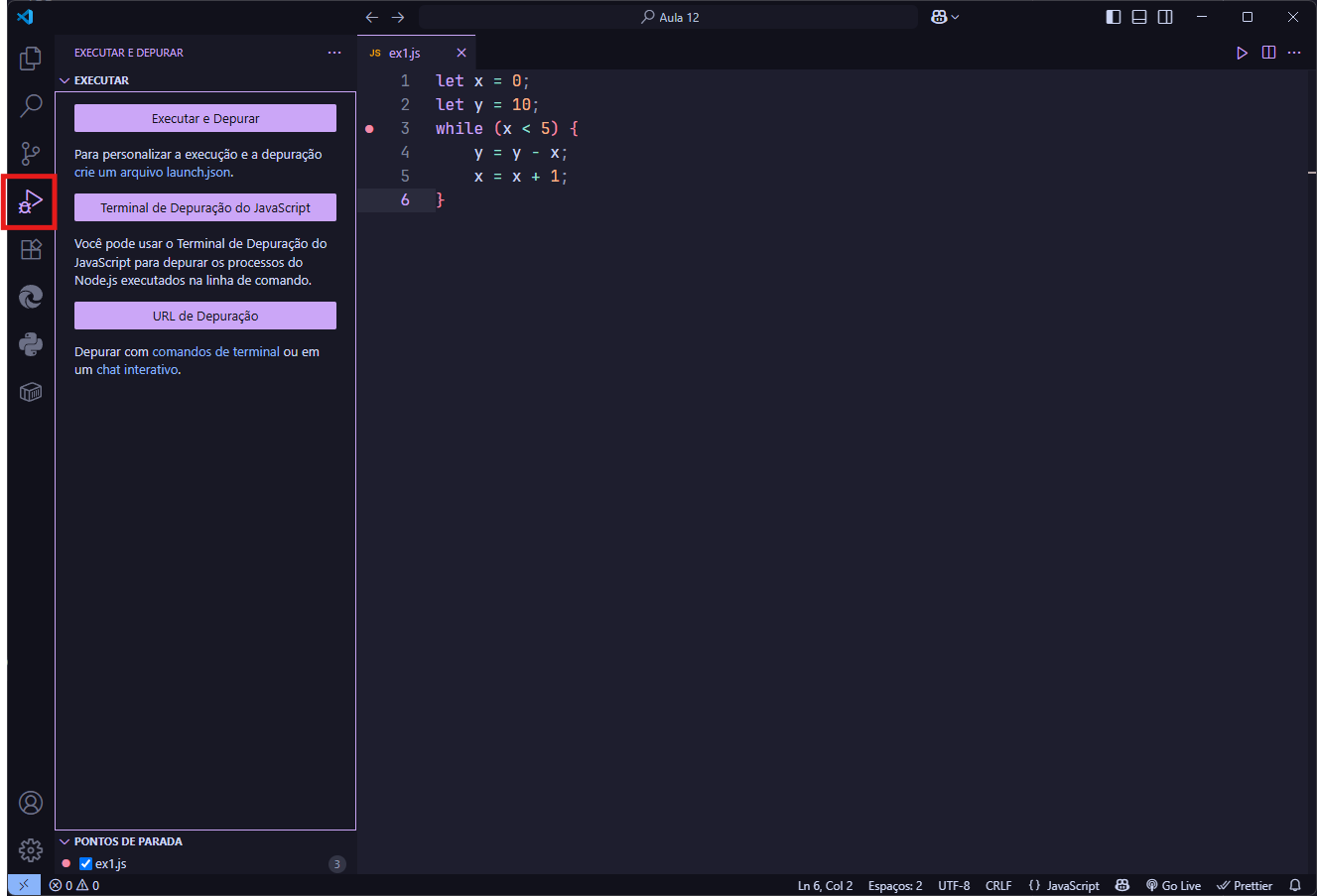Uncheck the ex1.js breakpoint checkbox

click(85, 864)
